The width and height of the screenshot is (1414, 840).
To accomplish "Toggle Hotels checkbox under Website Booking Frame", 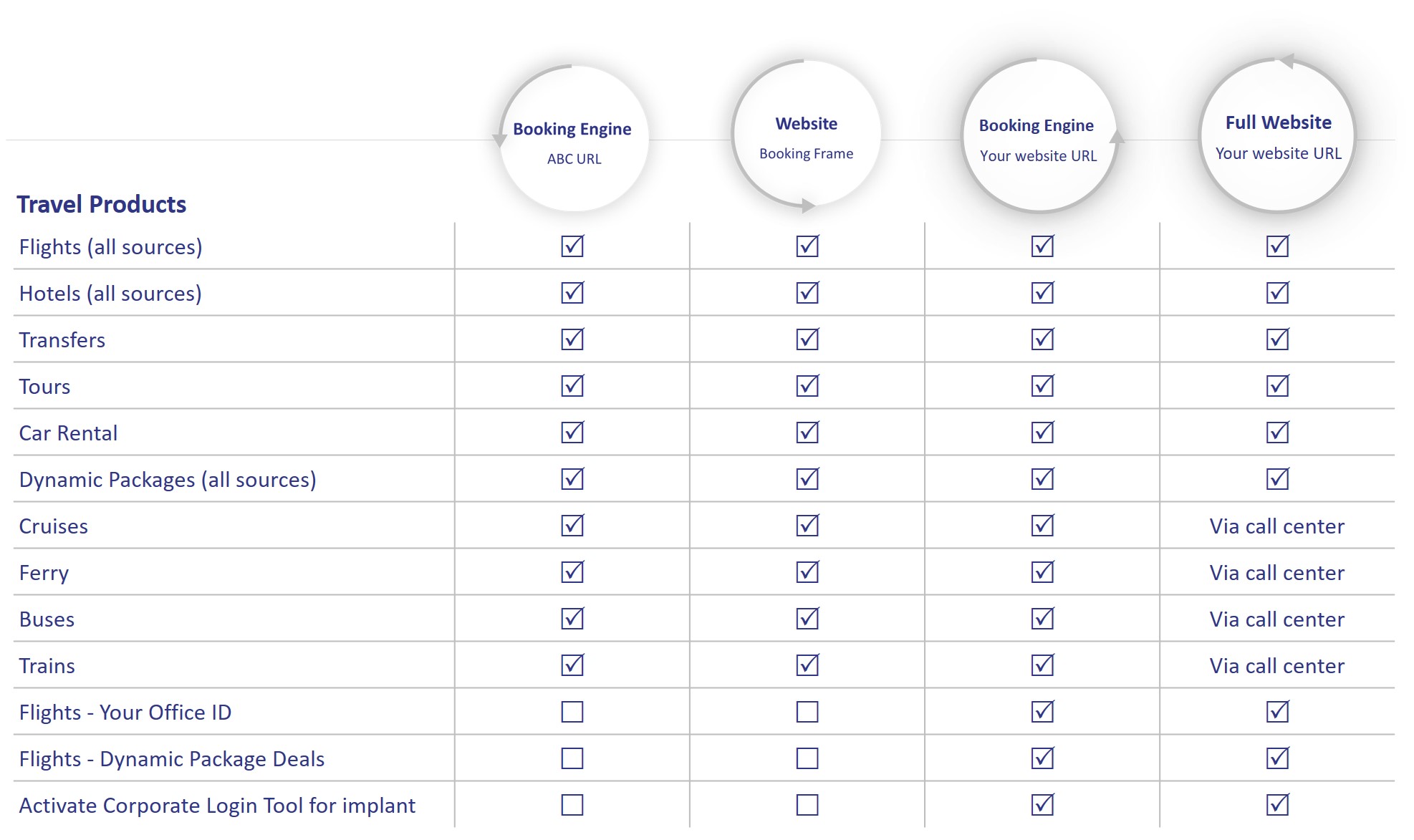I will [x=807, y=293].
